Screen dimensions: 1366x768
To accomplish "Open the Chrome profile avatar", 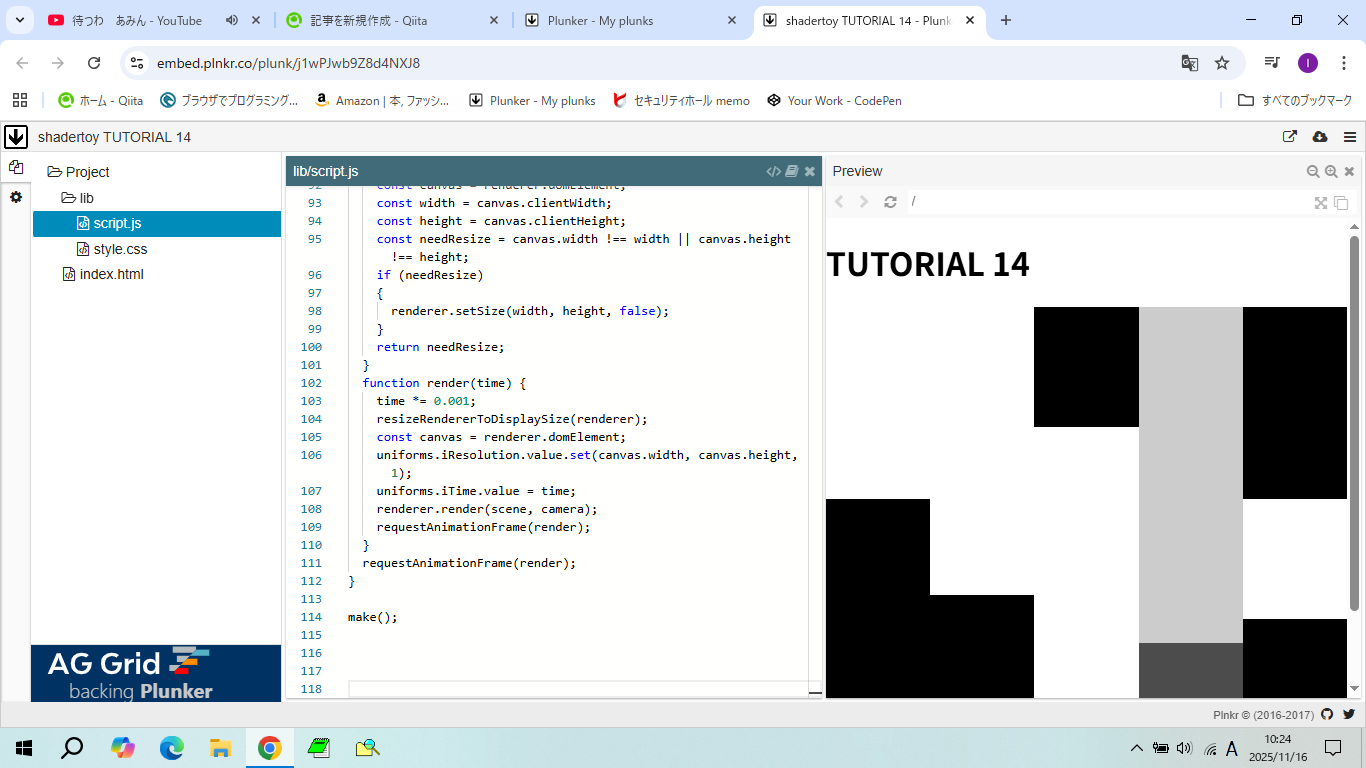I will (x=1308, y=63).
